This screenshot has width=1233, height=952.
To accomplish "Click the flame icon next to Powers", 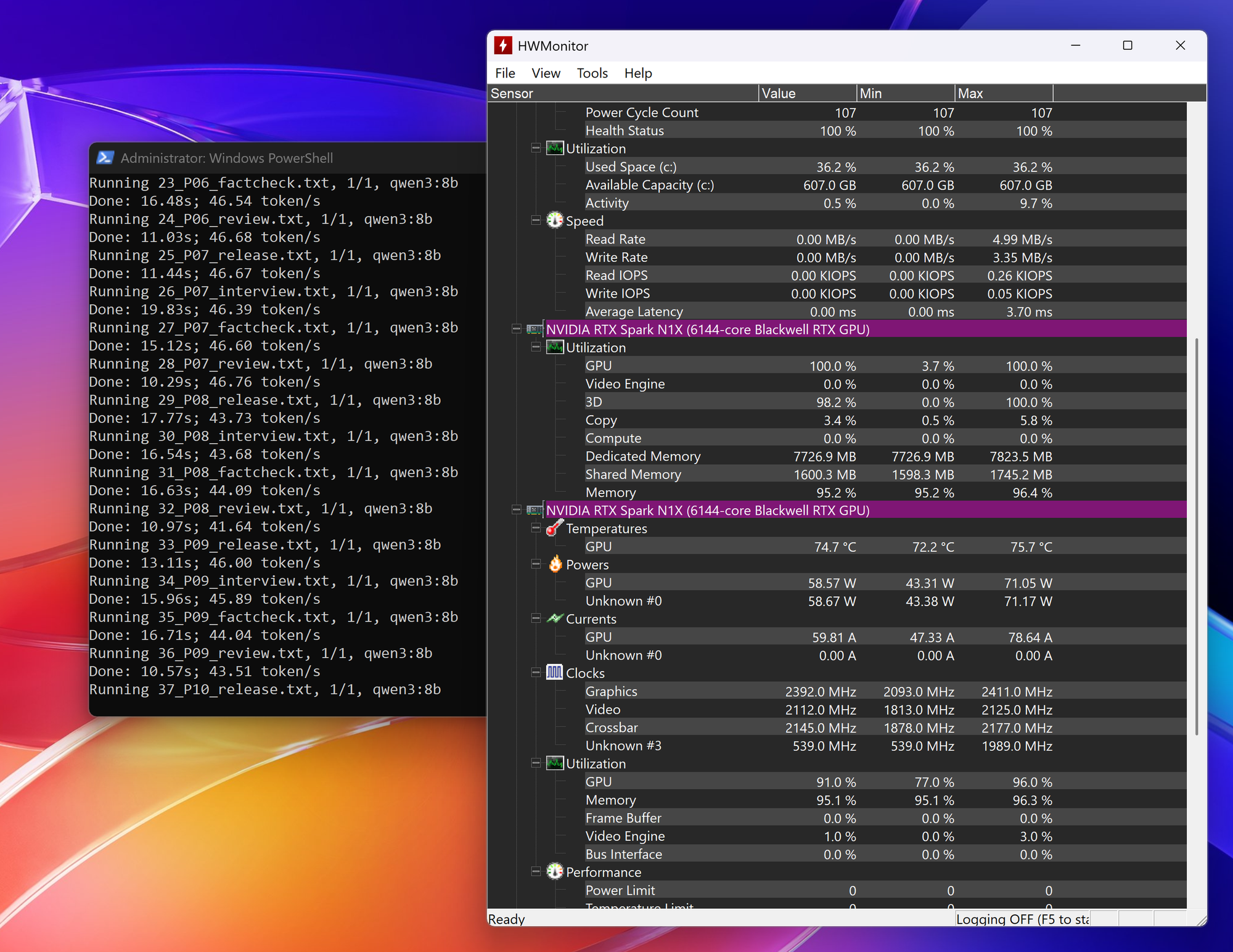I will click(x=555, y=564).
